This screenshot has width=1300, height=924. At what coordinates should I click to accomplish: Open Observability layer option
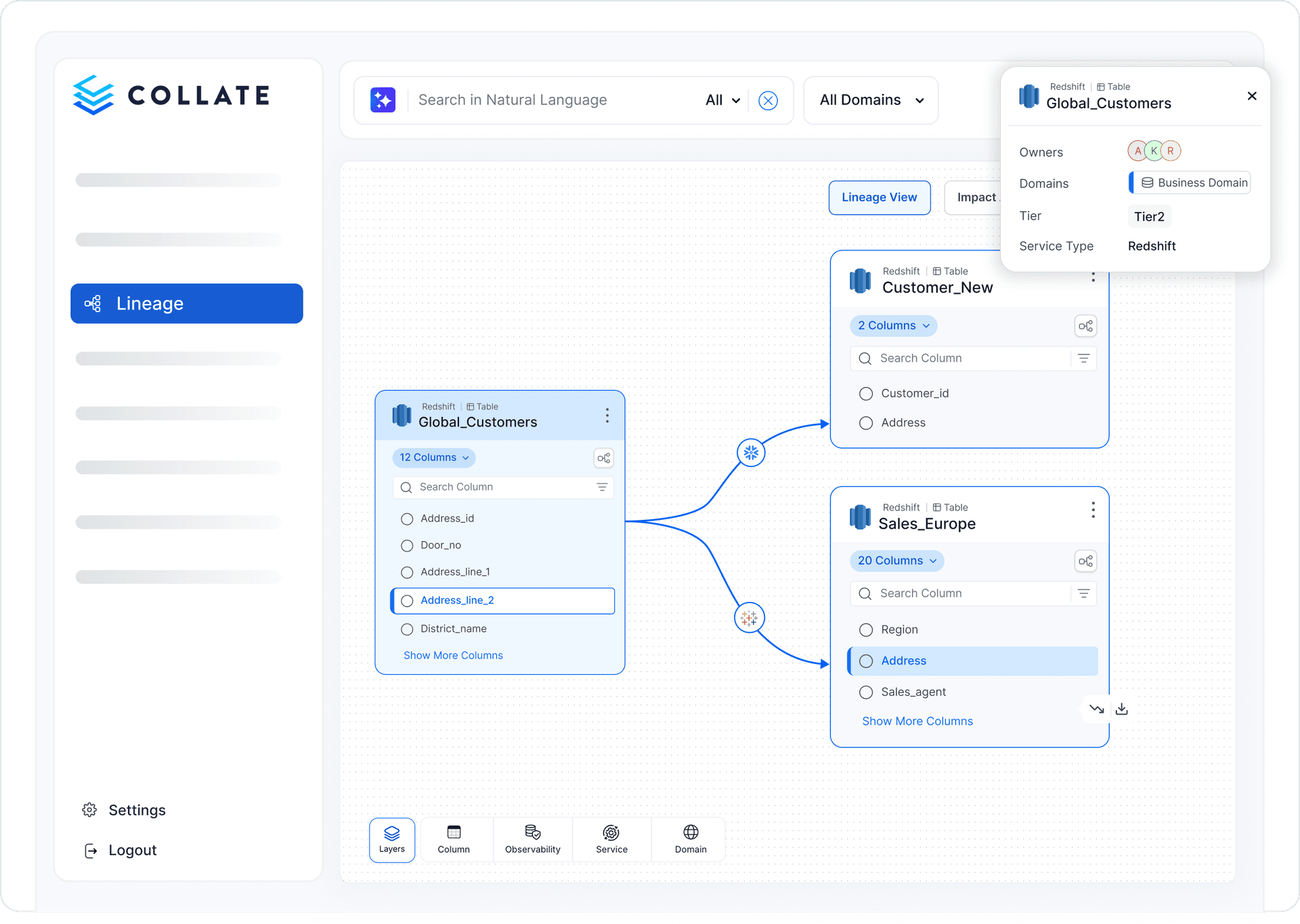532,839
